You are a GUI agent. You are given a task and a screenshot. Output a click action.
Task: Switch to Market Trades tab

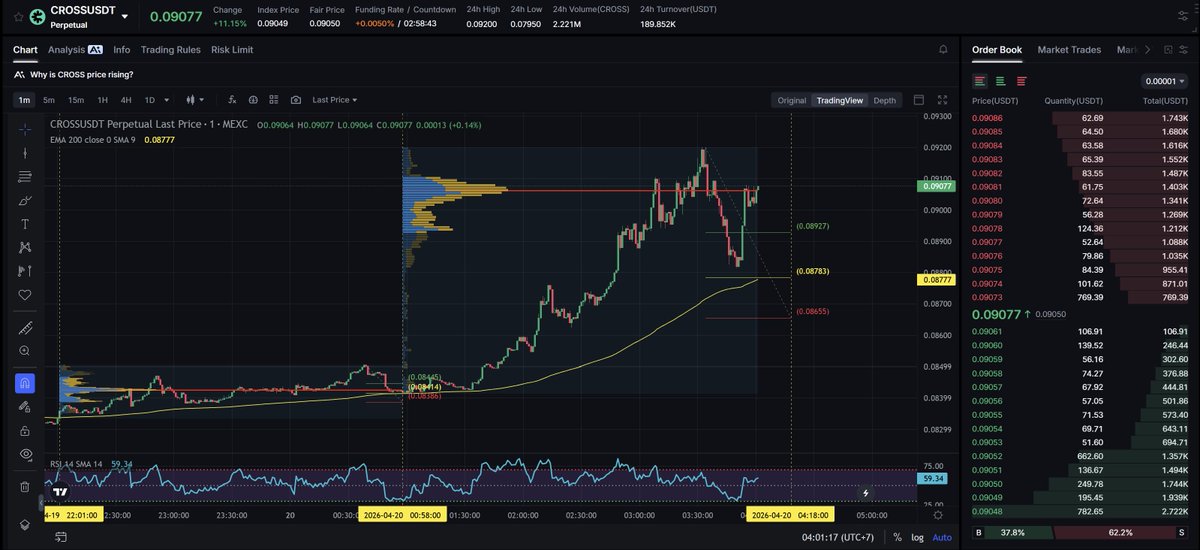pos(1069,49)
